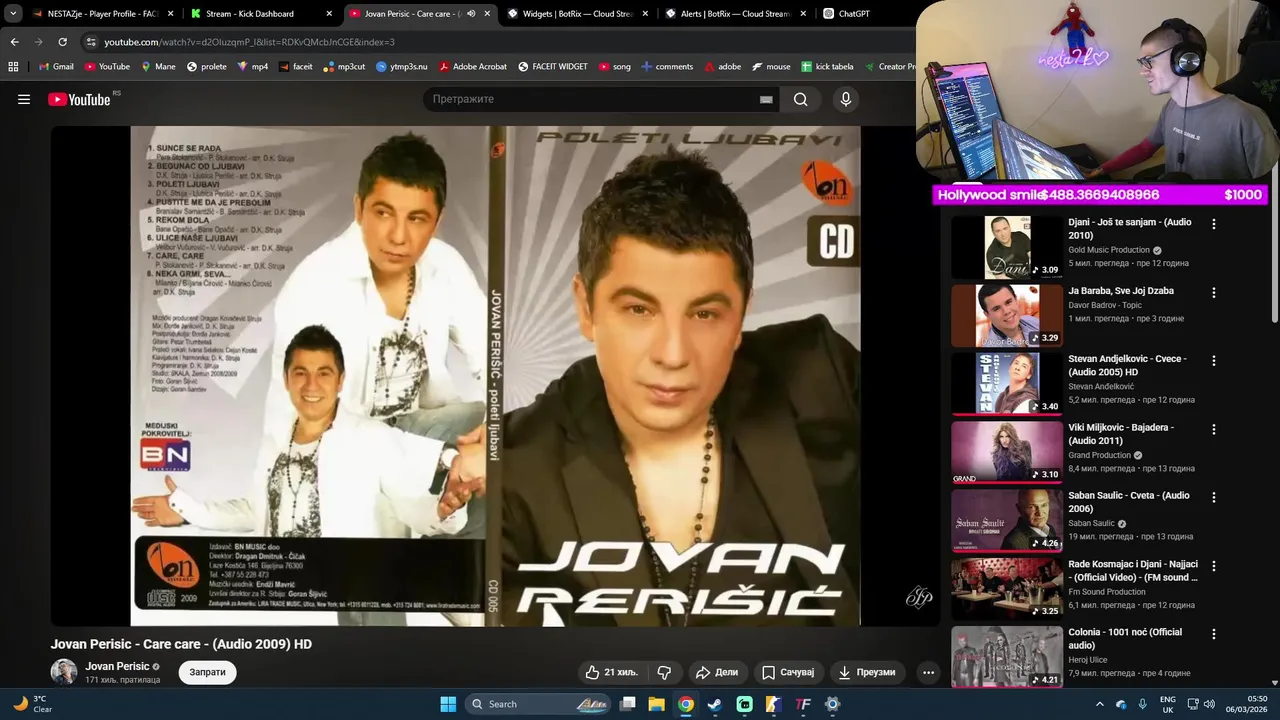This screenshot has width=1280, height=720.
Task: Switch to ChatGPT tab
Action: click(x=854, y=14)
